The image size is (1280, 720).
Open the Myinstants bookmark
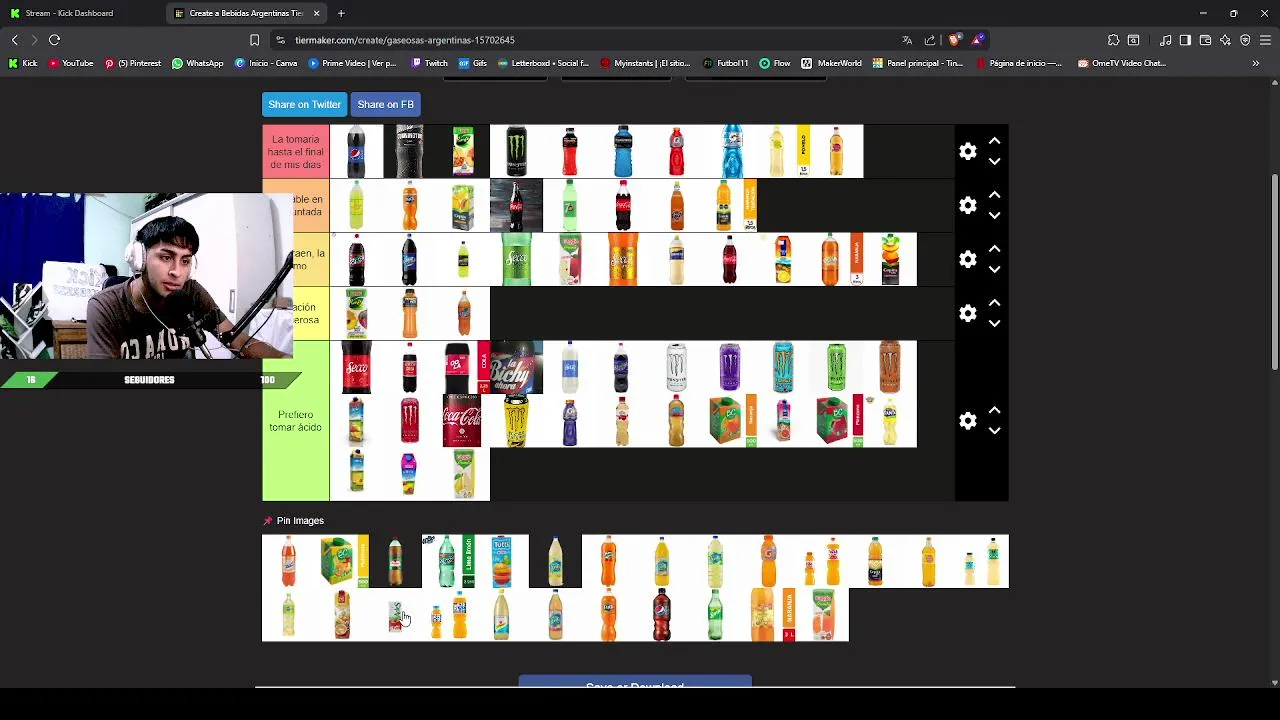point(646,63)
